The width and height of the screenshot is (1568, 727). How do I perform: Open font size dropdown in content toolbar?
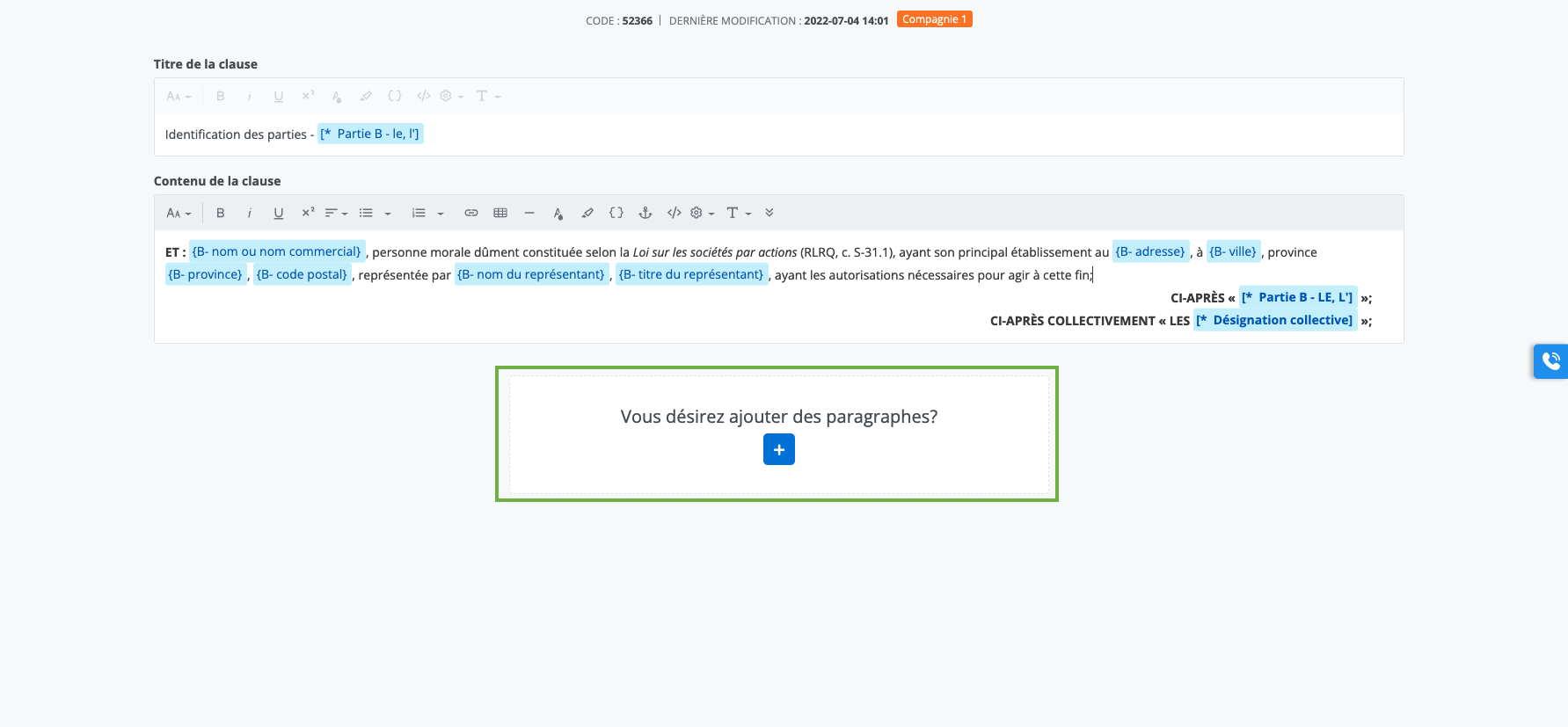(x=179, y=213)
